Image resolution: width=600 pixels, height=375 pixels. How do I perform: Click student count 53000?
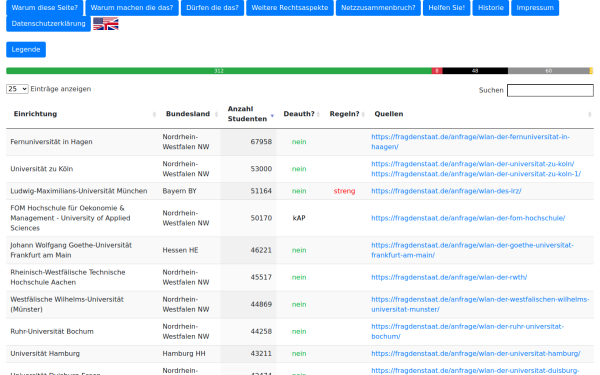pos(261,169)
